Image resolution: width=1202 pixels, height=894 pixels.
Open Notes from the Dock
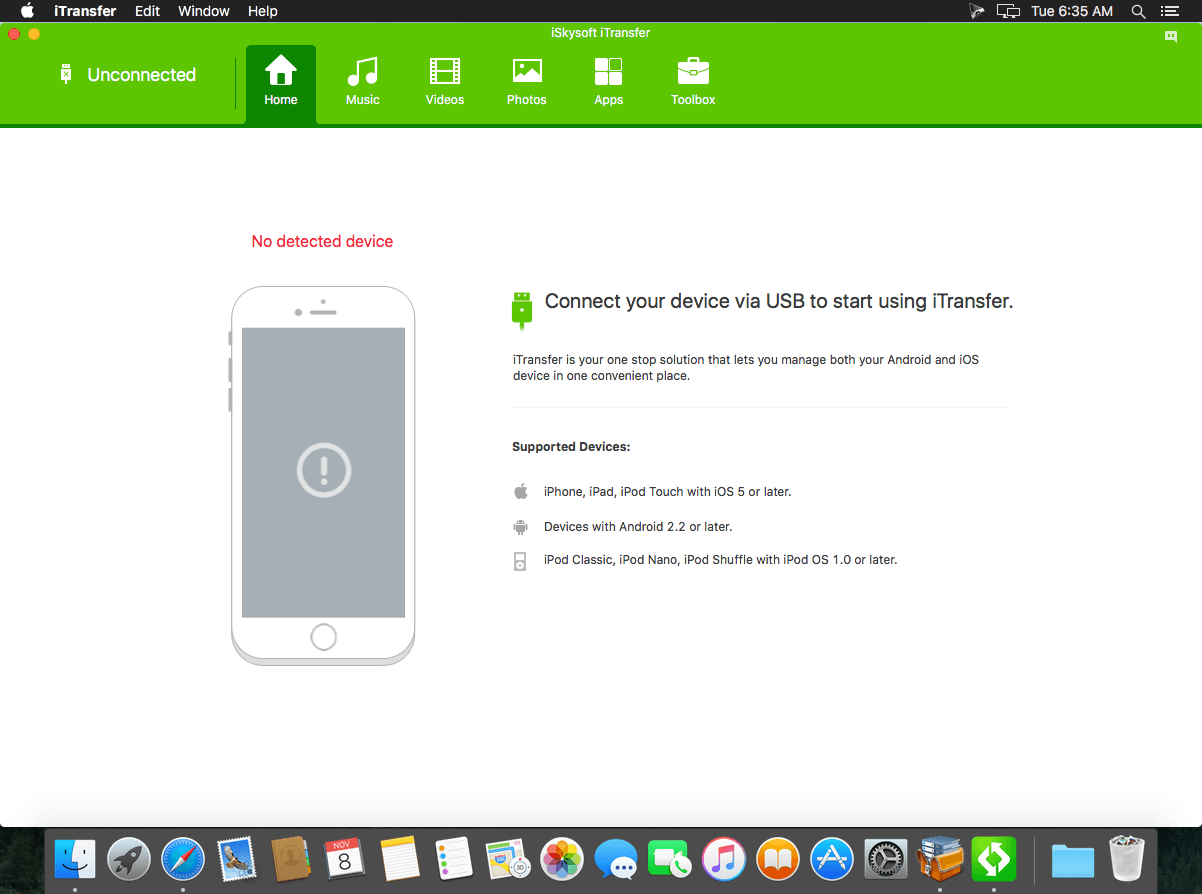click(x=399, y=858)
